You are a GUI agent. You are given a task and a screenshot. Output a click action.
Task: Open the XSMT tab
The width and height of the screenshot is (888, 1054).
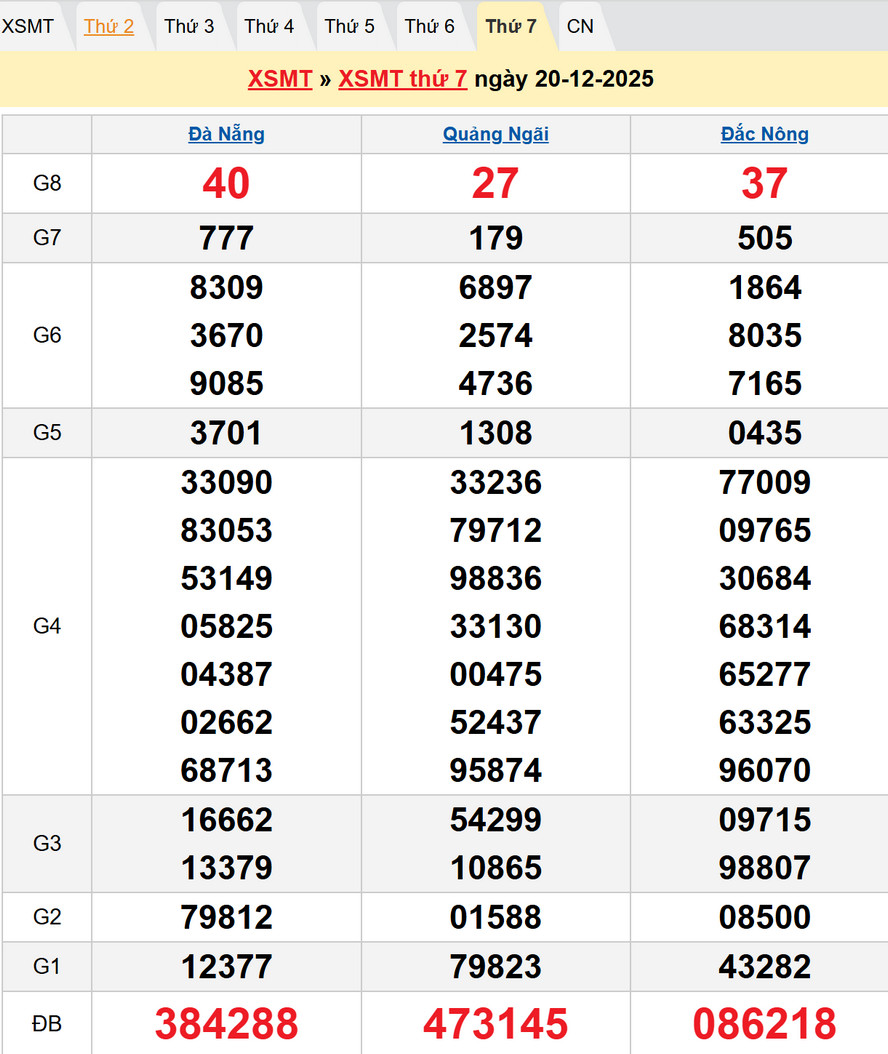coord(28,26)
